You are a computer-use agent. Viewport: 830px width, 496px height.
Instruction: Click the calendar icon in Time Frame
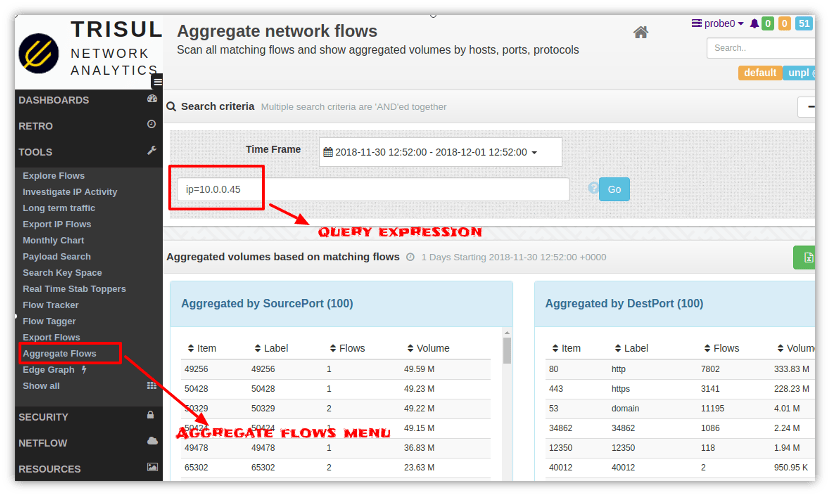pos(328,152)
